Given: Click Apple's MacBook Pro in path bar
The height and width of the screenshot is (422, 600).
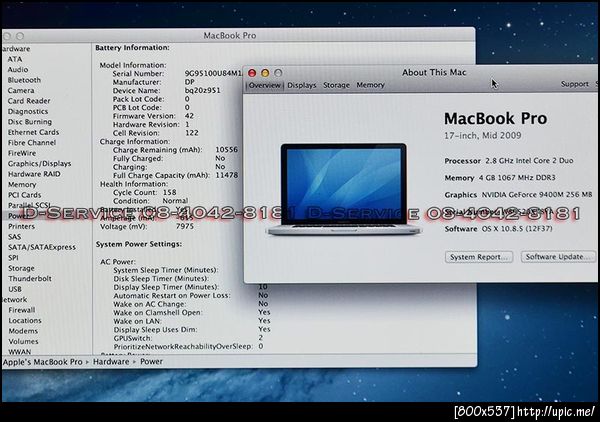Looking at the screenshot, I should click(x=42, y=362).
